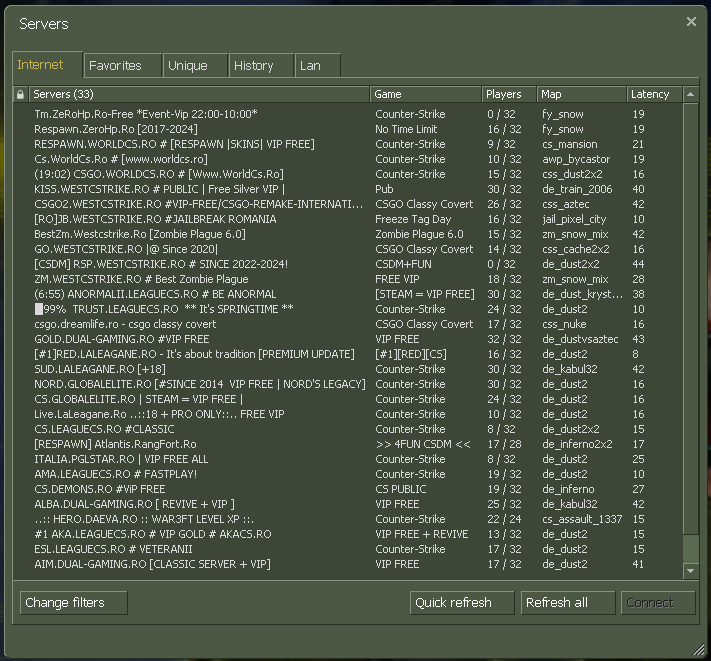The image size is (711, 661).
Task: Click the jail_pixel_city map cell
Action: (574, 219)
